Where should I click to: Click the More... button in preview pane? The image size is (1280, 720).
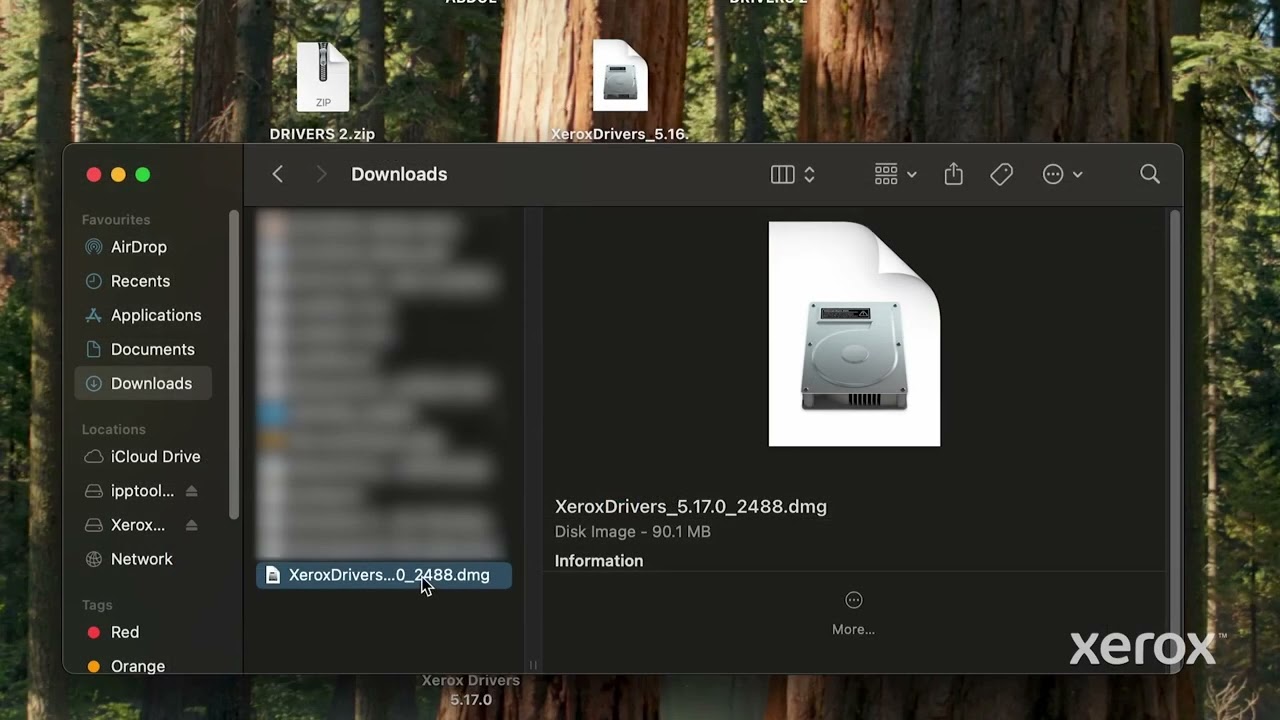point(853,613)
